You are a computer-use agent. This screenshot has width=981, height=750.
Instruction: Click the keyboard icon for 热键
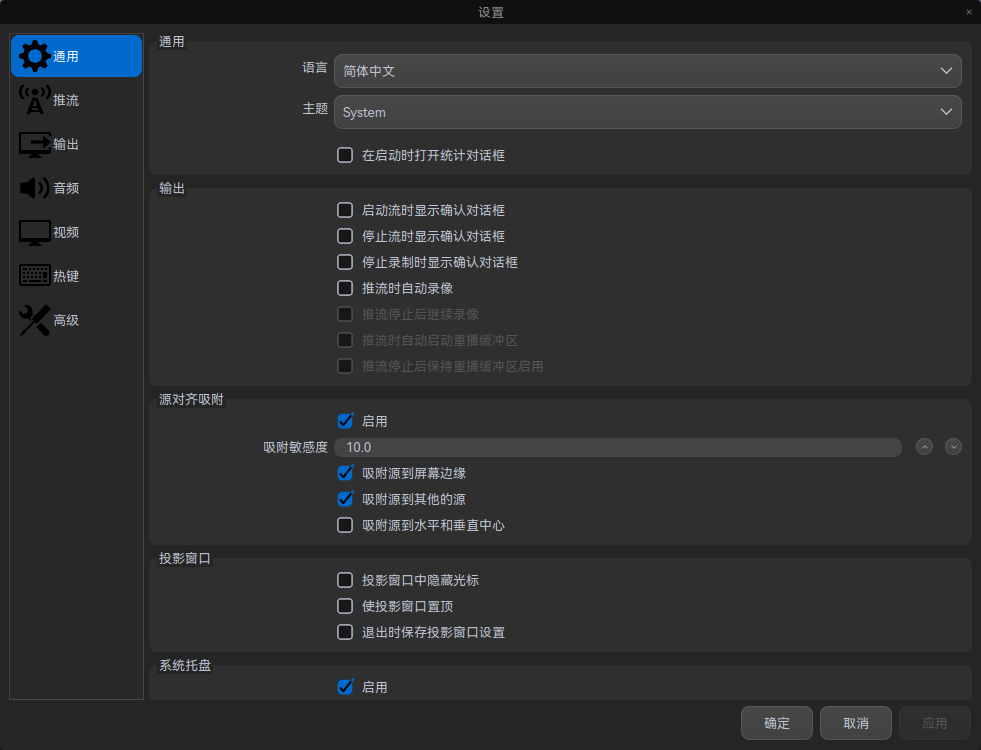tap(34, 276)
